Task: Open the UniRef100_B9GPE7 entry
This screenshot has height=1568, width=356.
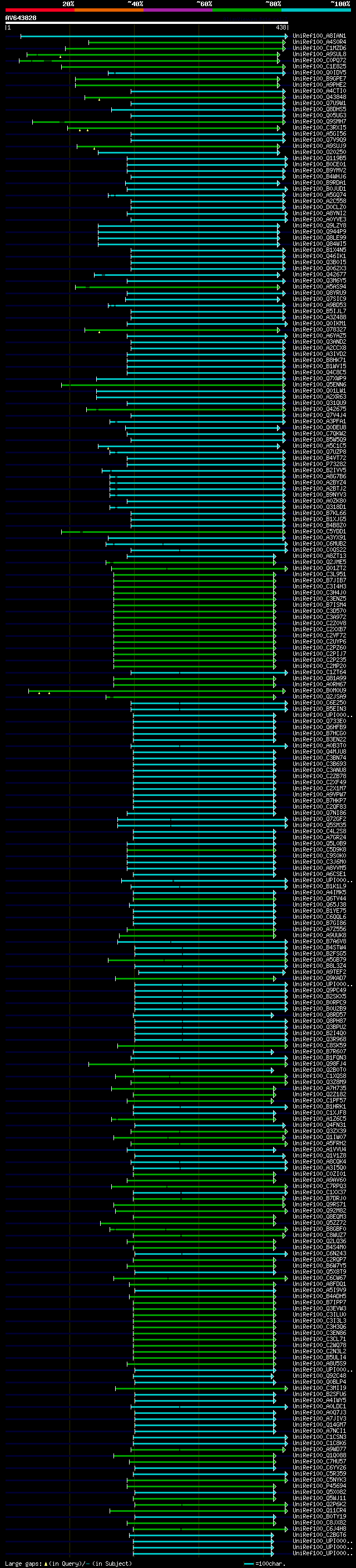Action: pyautogui.click(x=319, y=78)
